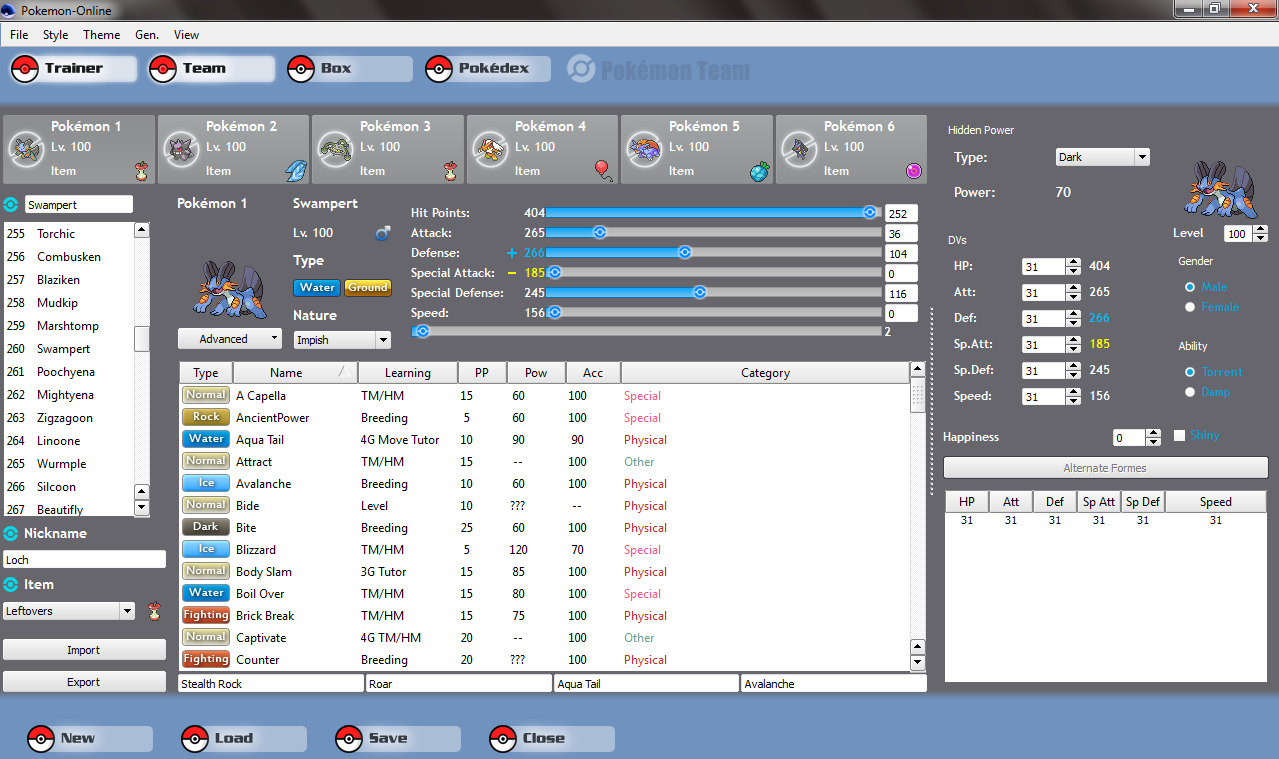Switch to the Team tab
This screenshot has height=759, width=1279.
[211, 69]
